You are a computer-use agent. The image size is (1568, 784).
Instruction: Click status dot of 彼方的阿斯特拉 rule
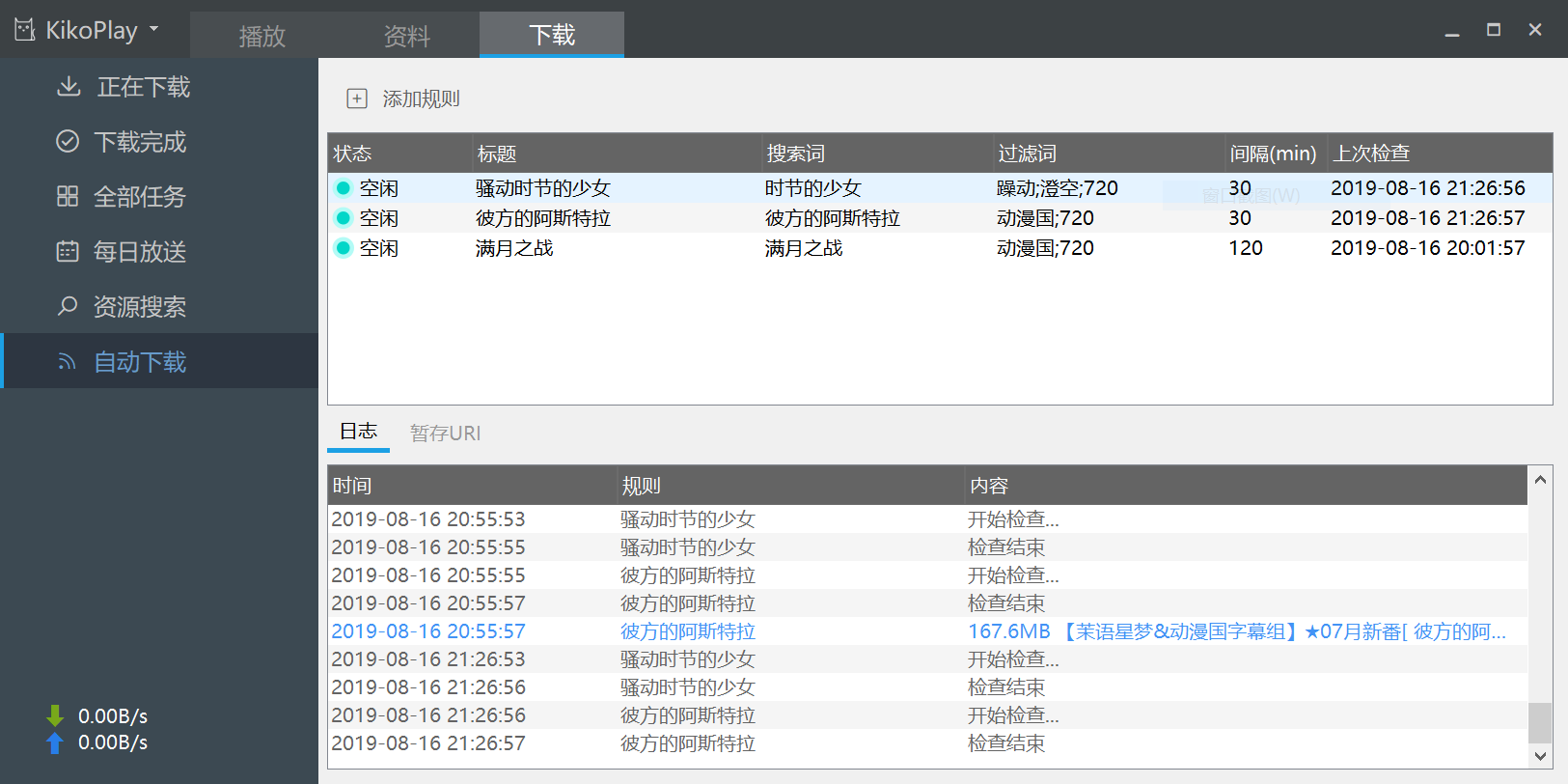[x=343, y=218]
